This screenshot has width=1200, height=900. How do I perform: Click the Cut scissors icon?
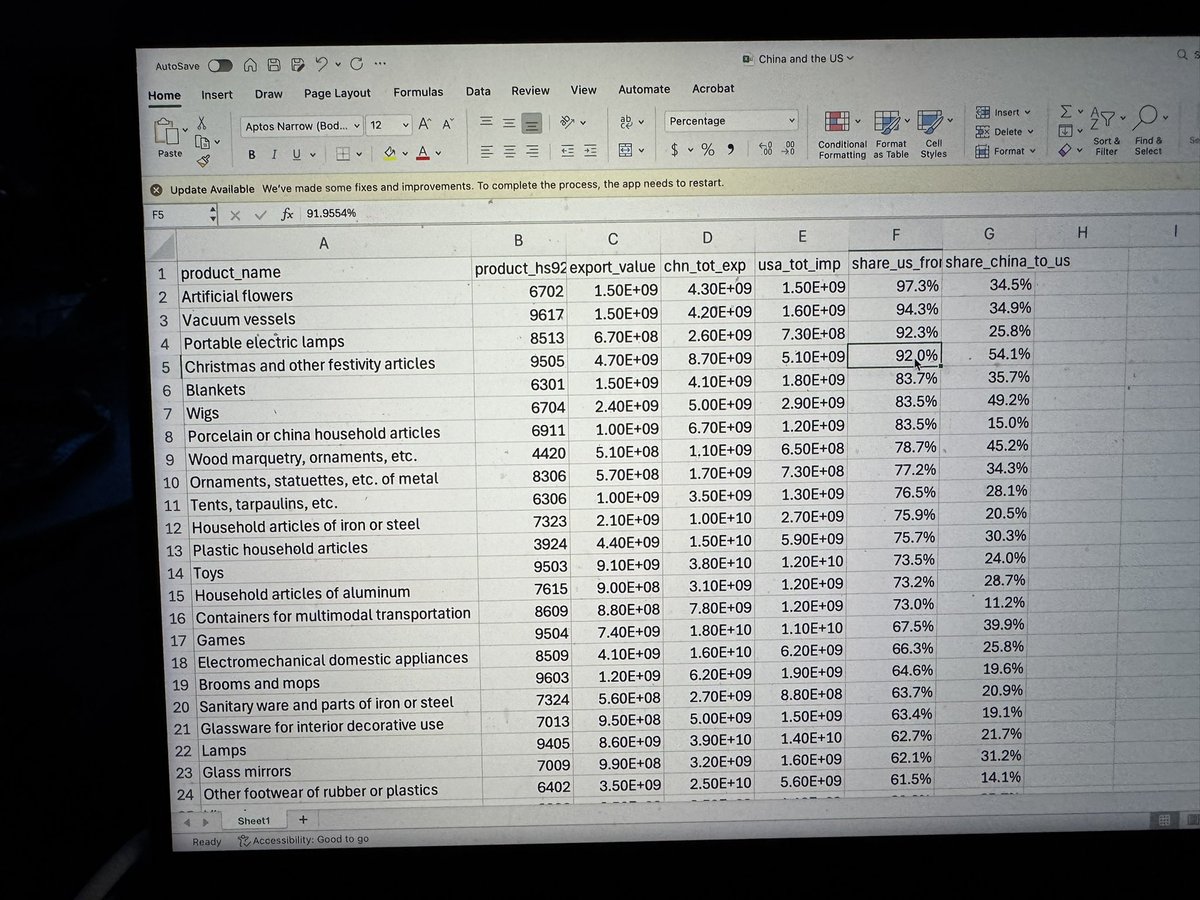pos(201,123)
